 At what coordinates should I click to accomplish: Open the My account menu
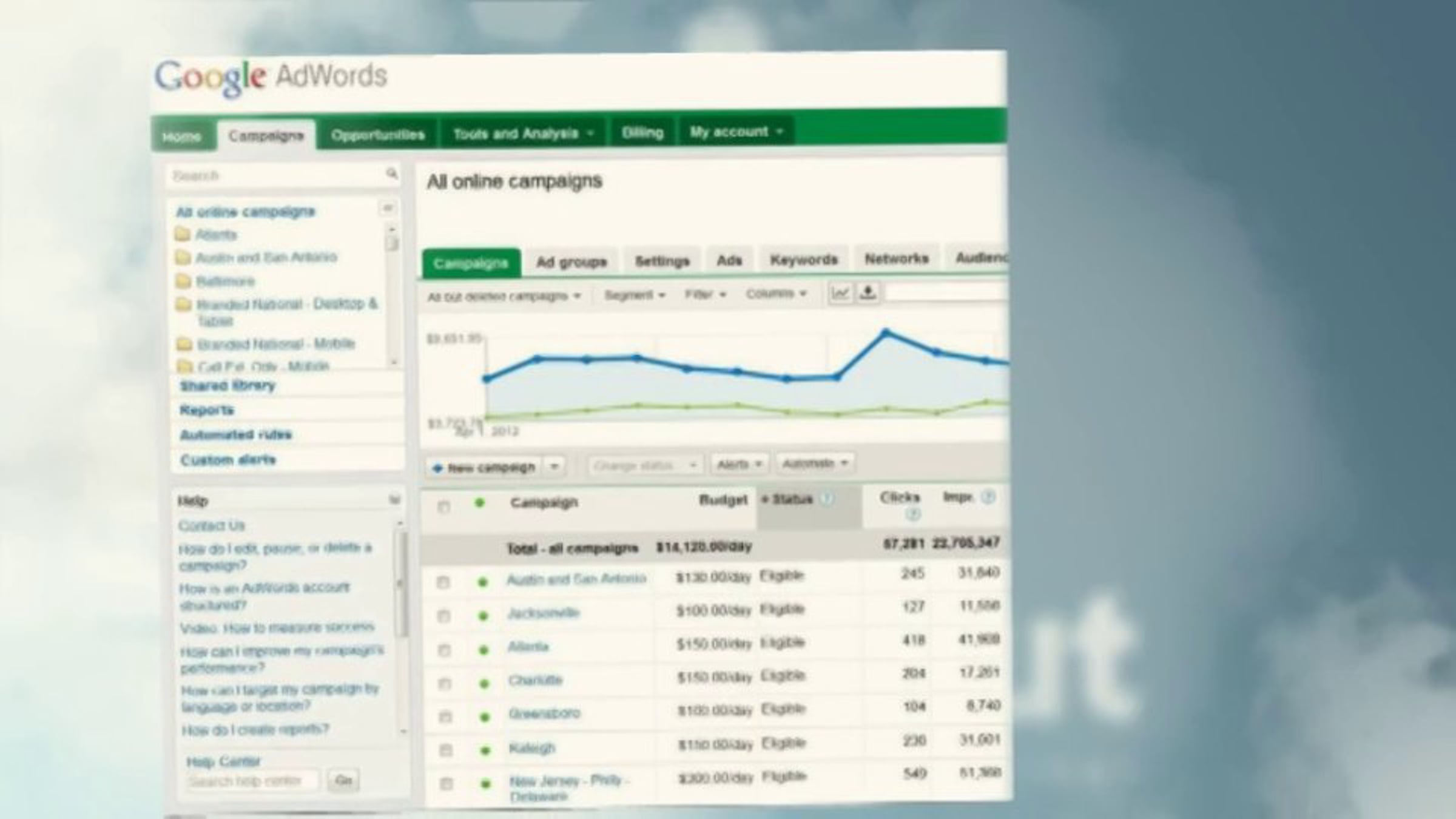tap(736, 132)
